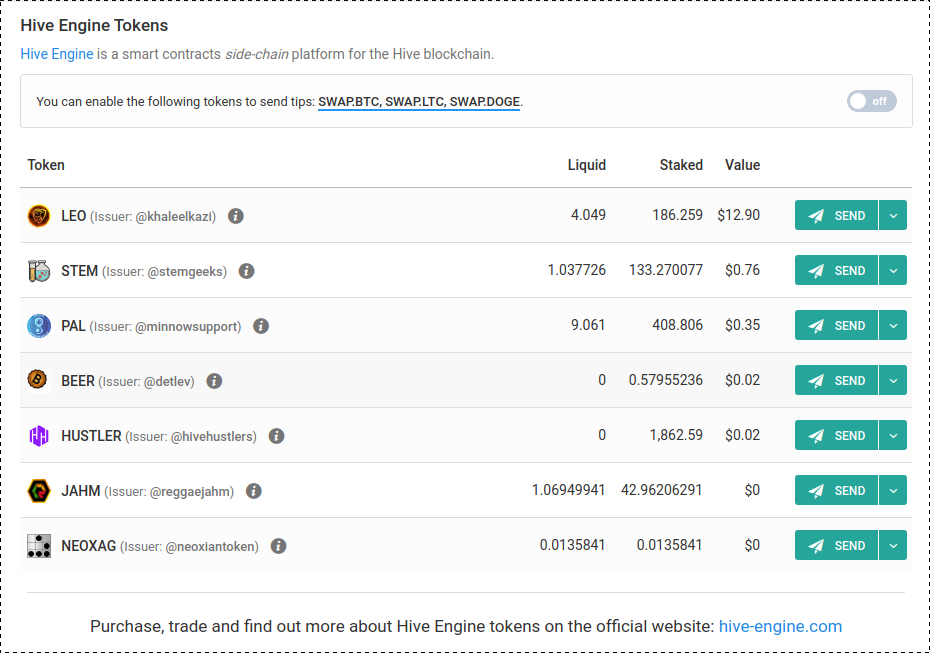Send LEO tokens
Image resolution: width=930 pixels, height=653 pixels.
tap(836, 215)
